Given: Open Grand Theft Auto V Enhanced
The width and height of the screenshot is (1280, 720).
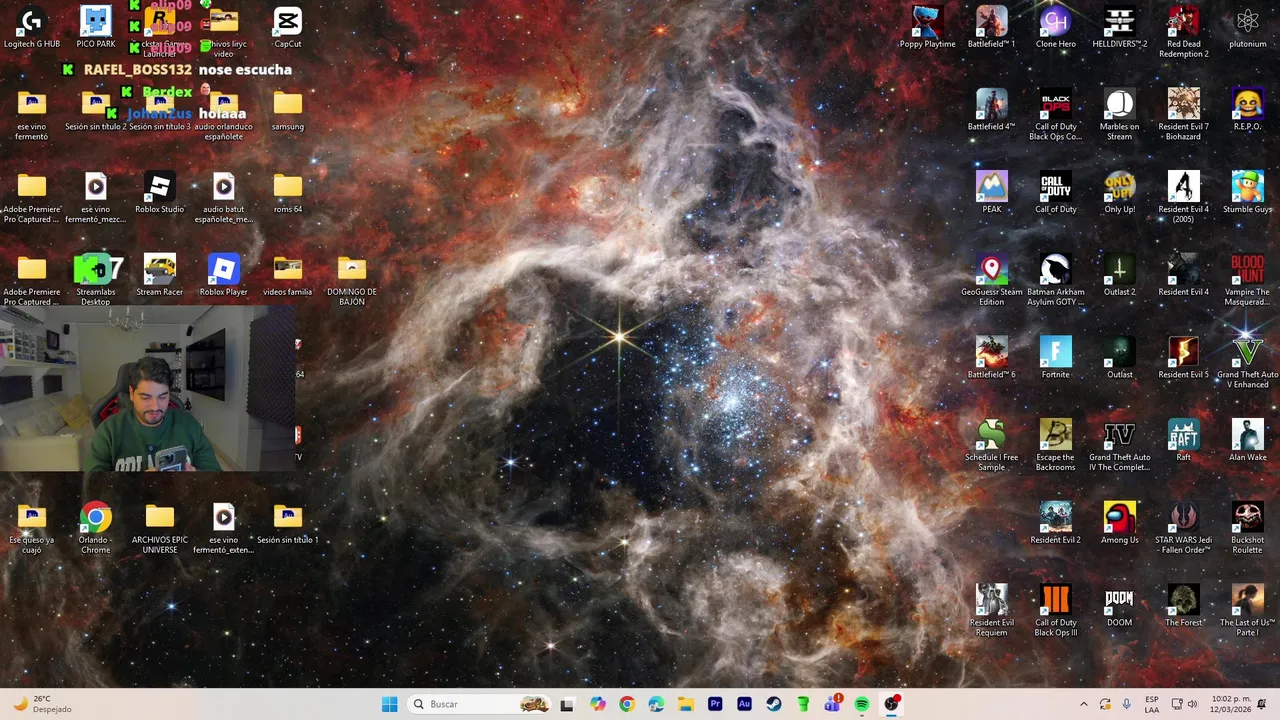Looking at the screenshot, I should [1247, 363].
